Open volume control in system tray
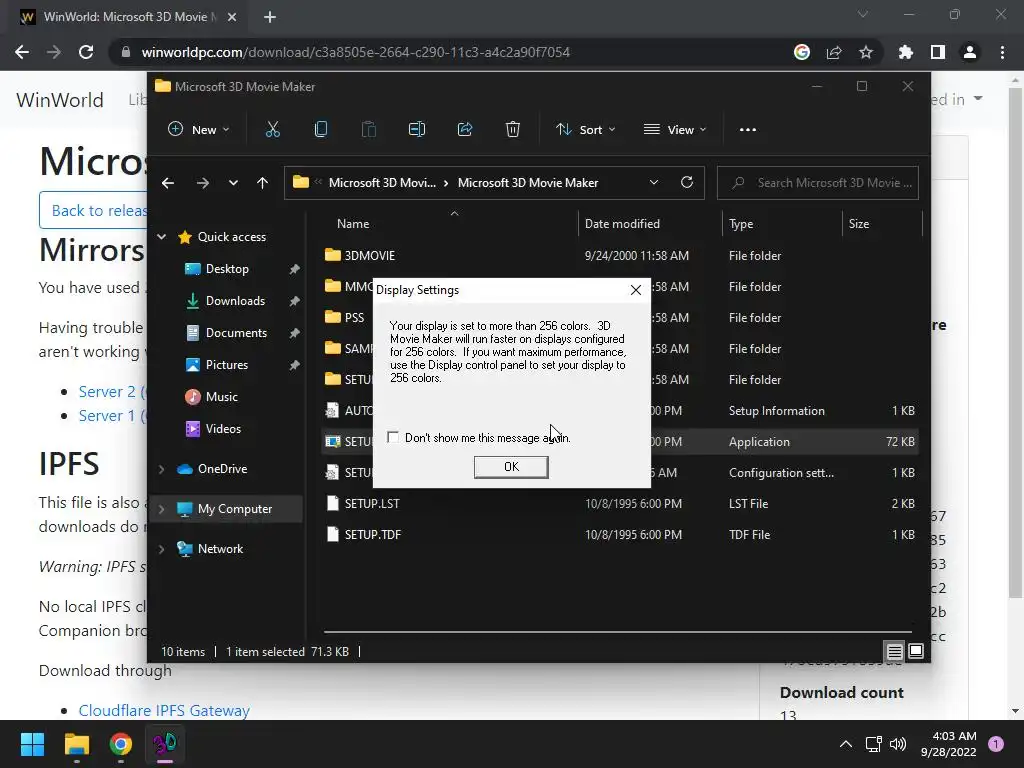This screenshot has width=1024, height=768. click(x=898, y=744)
